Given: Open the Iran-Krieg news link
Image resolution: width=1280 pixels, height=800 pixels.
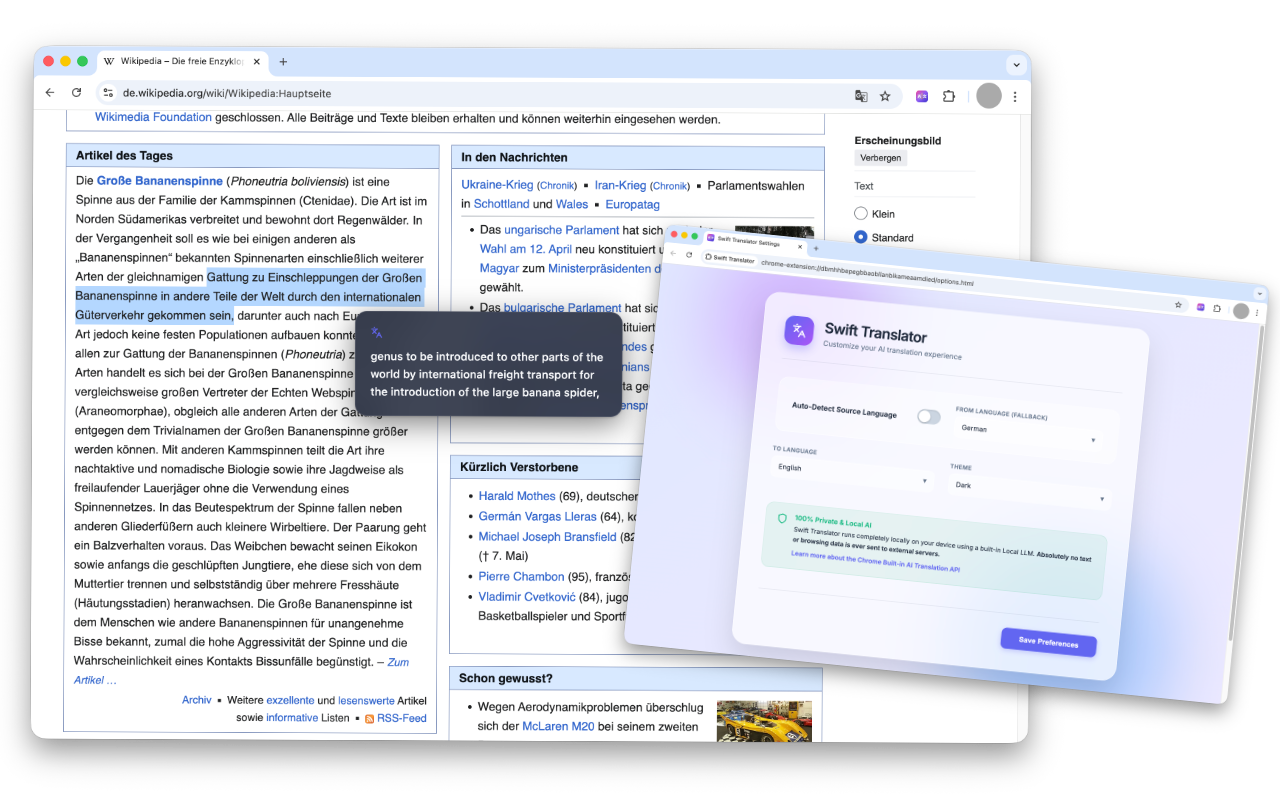Looking at the screenshot, I should point(620,185).
